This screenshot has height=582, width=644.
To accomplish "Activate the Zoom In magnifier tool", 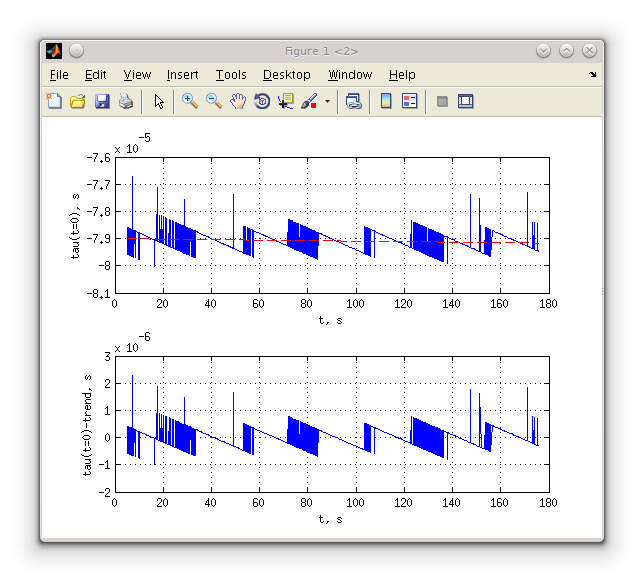I will pos(190,101).
